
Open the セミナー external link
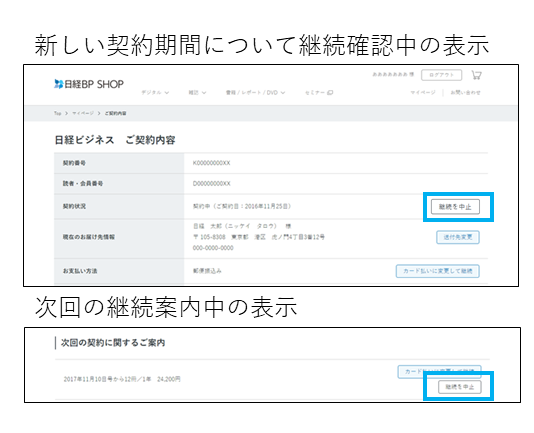(x=319, y=92)
